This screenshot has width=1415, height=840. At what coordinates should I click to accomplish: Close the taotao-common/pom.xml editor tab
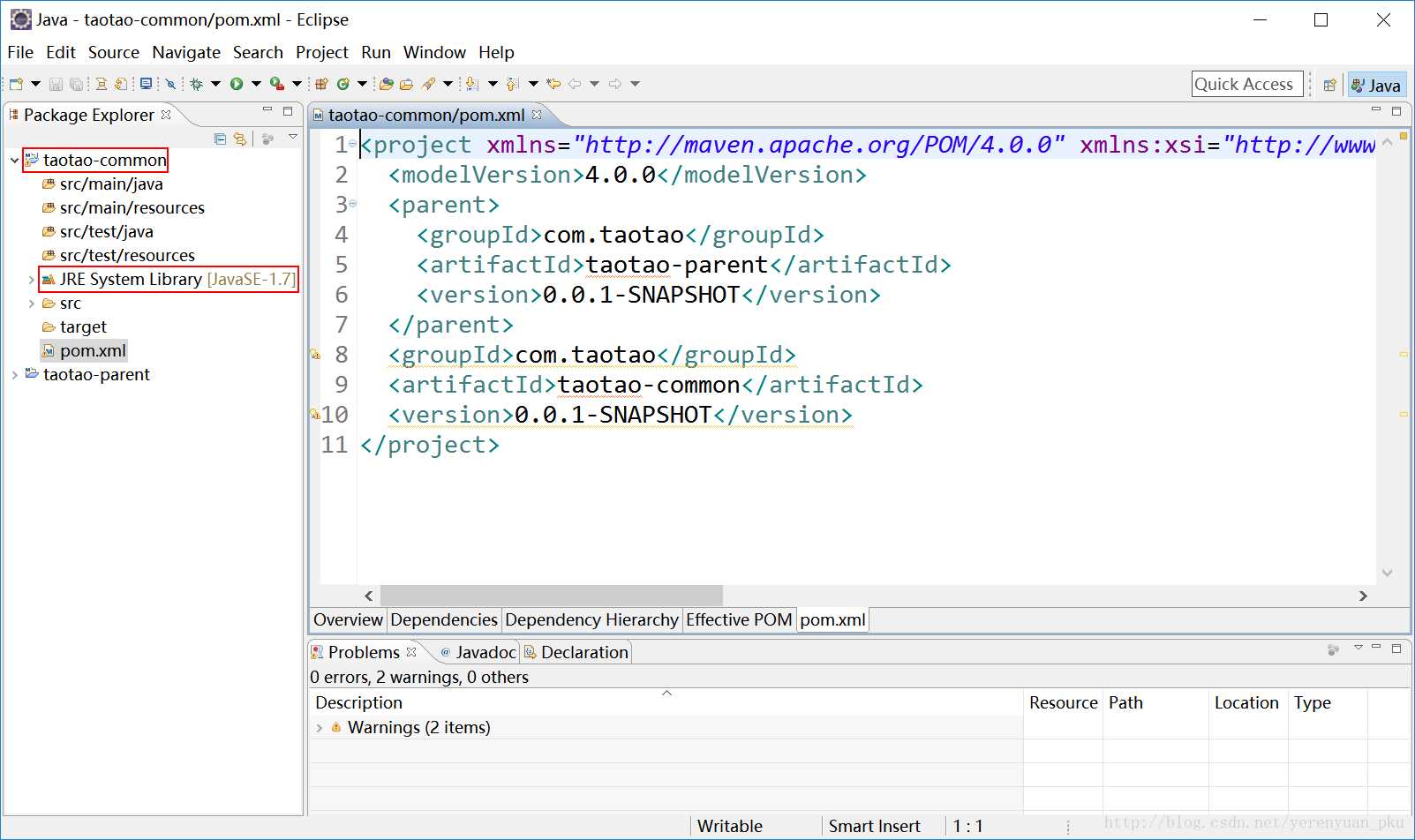(x=537, y=115)
